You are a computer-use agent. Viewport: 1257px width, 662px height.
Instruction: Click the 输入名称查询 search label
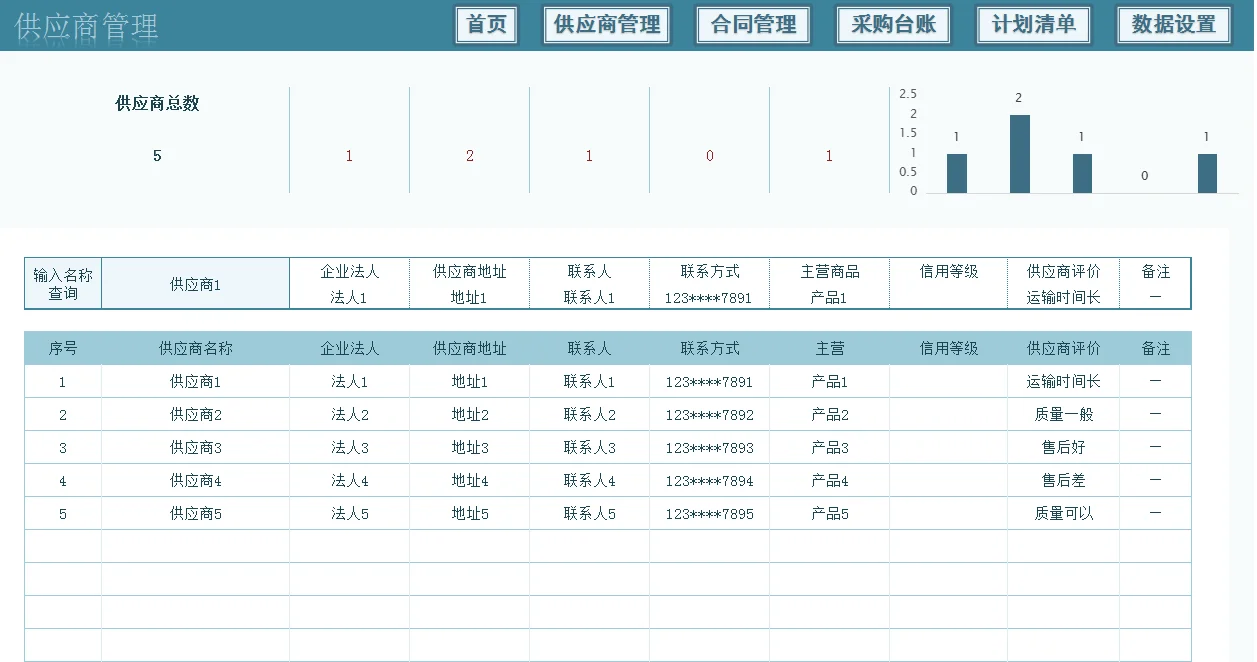click(61, 283)
